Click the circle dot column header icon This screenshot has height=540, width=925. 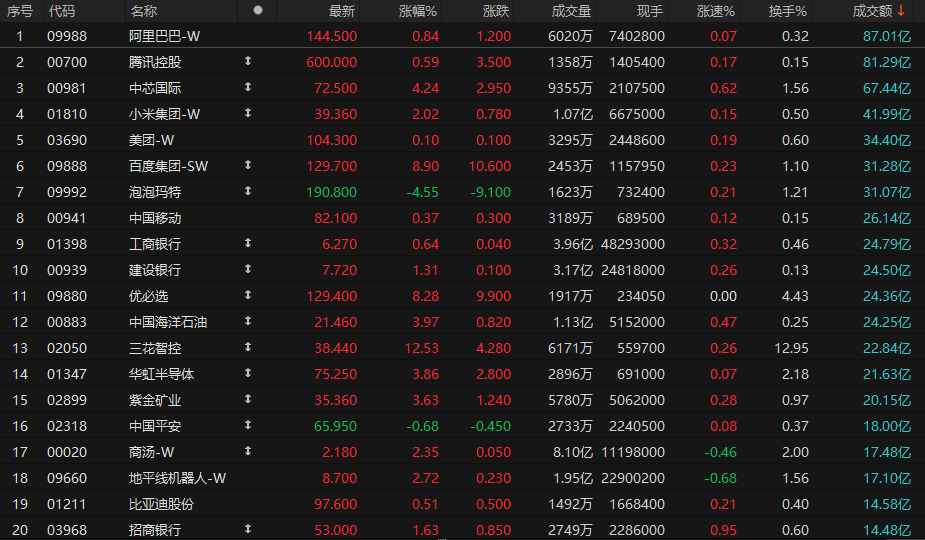coord(258,10)
